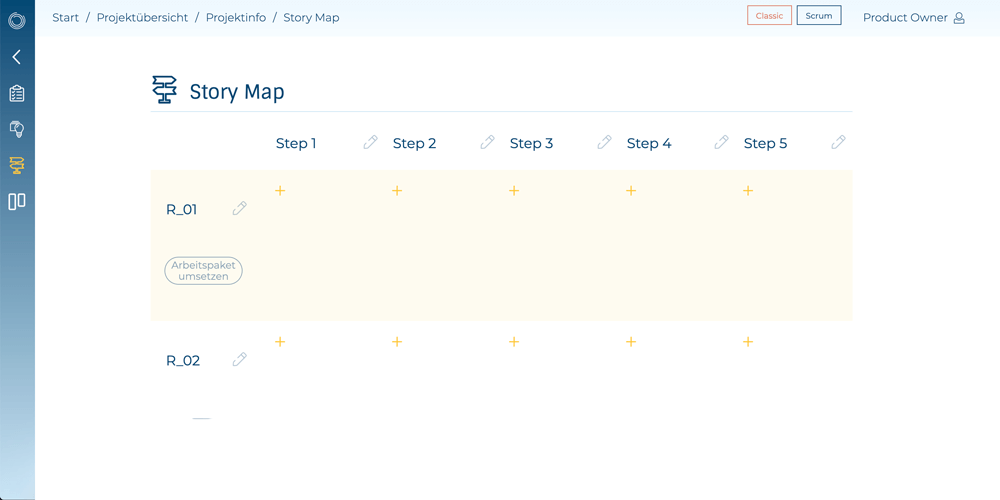Add a story under Step 2 in R_01
Image resolution: width=1000 pixels, height=500 pixels.
(397, 191)
